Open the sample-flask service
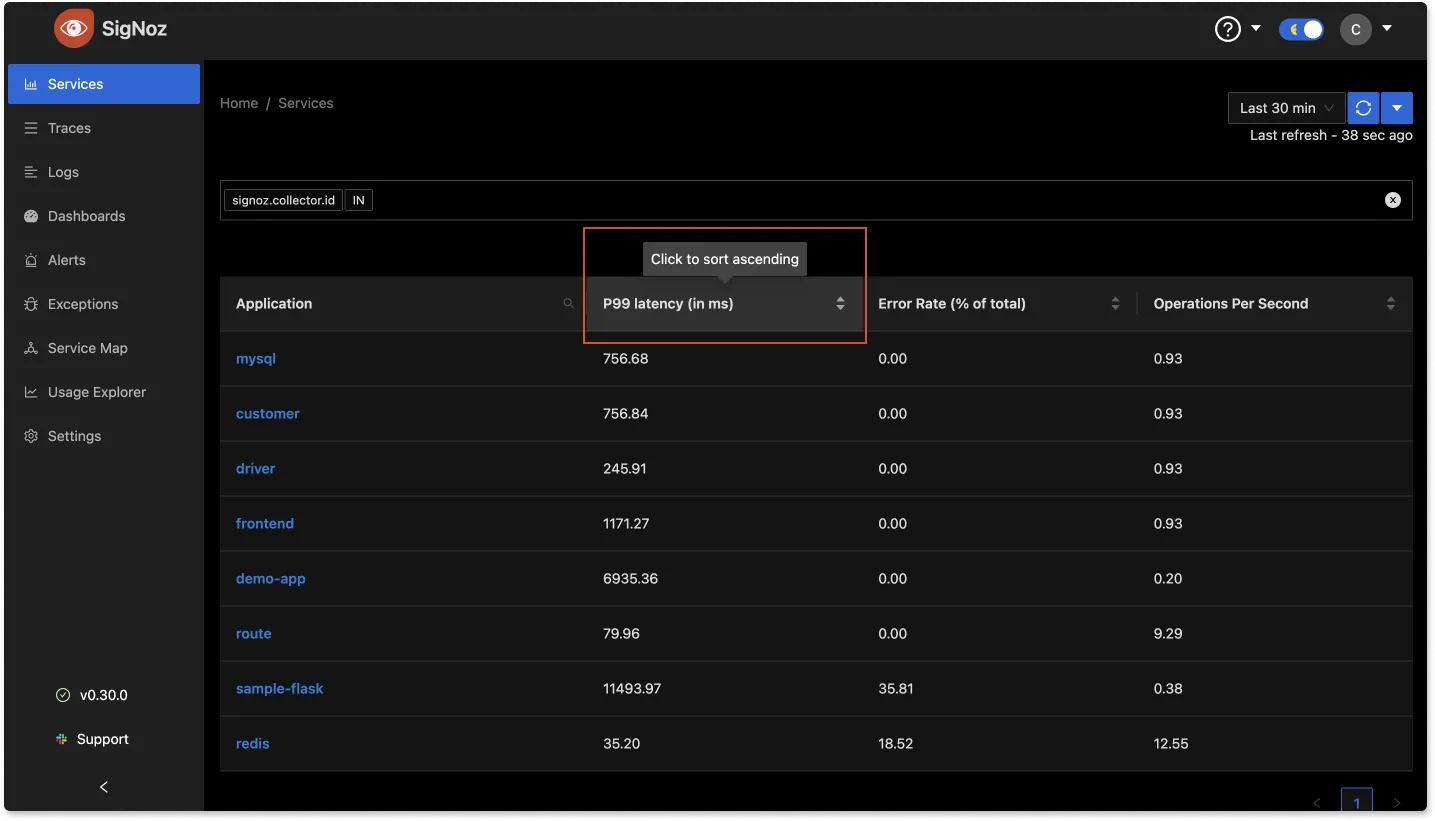Image resolution: width=1435 pixels, height=821 pixels. point(280,689)
